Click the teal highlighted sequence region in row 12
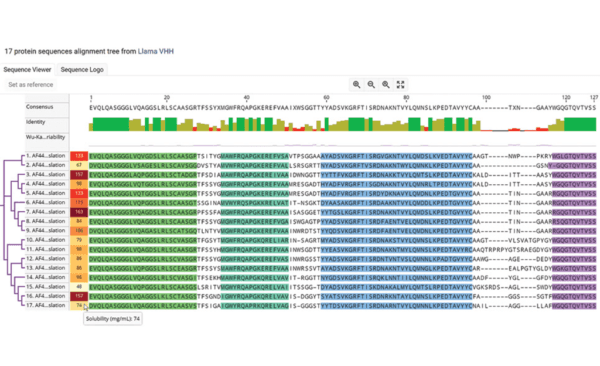600x366 pixels. click(254, 259)
